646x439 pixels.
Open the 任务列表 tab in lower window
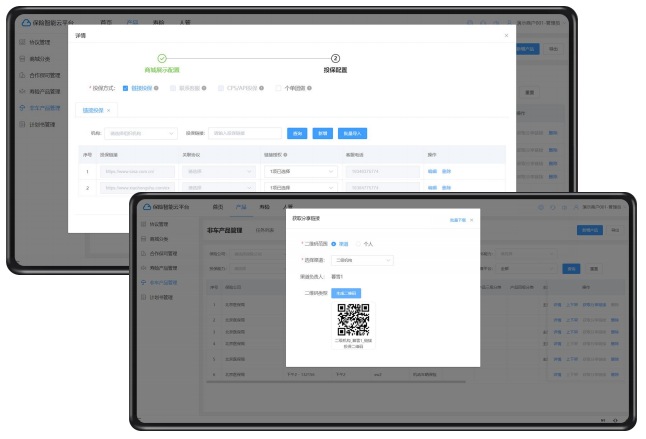pyautogui.click(x=264, y=230)
